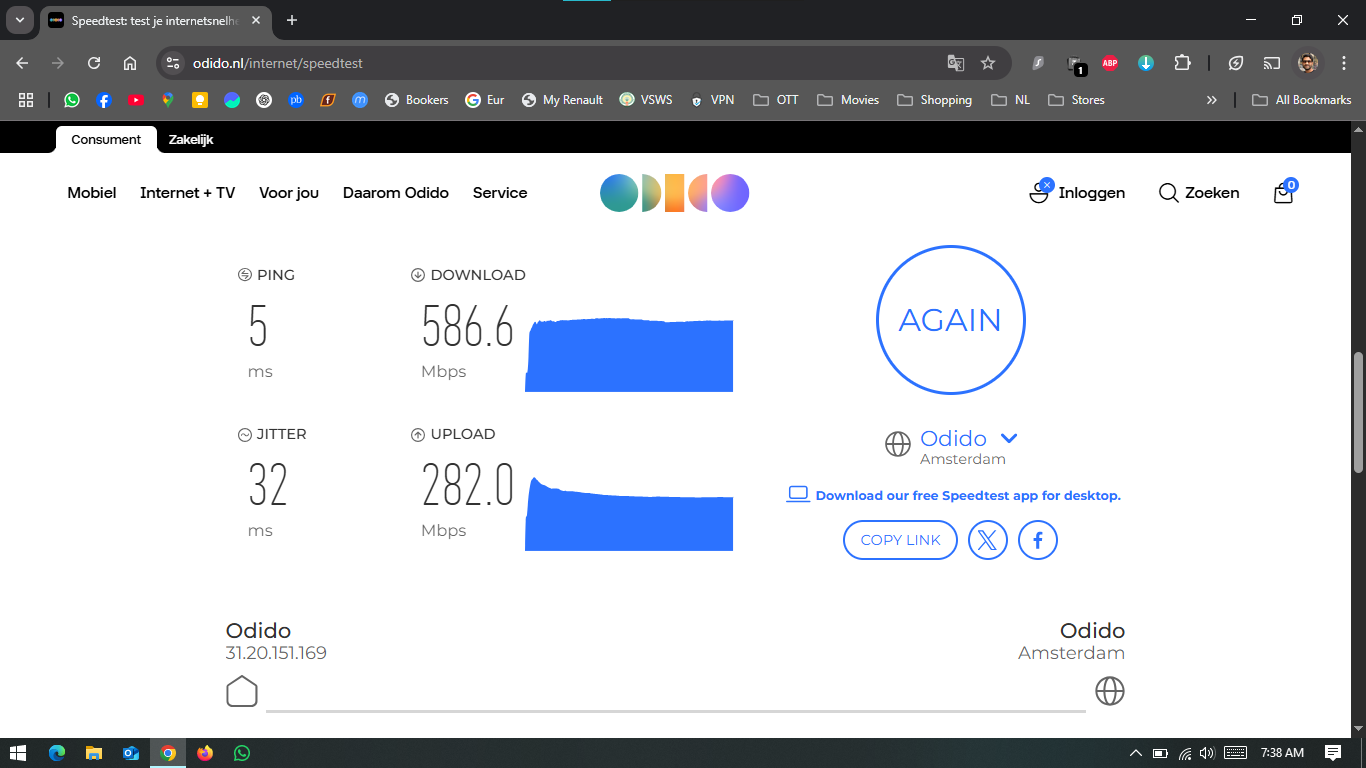Open the All Bookmarks folder

pyautogui.click(x=1301, y=100)
